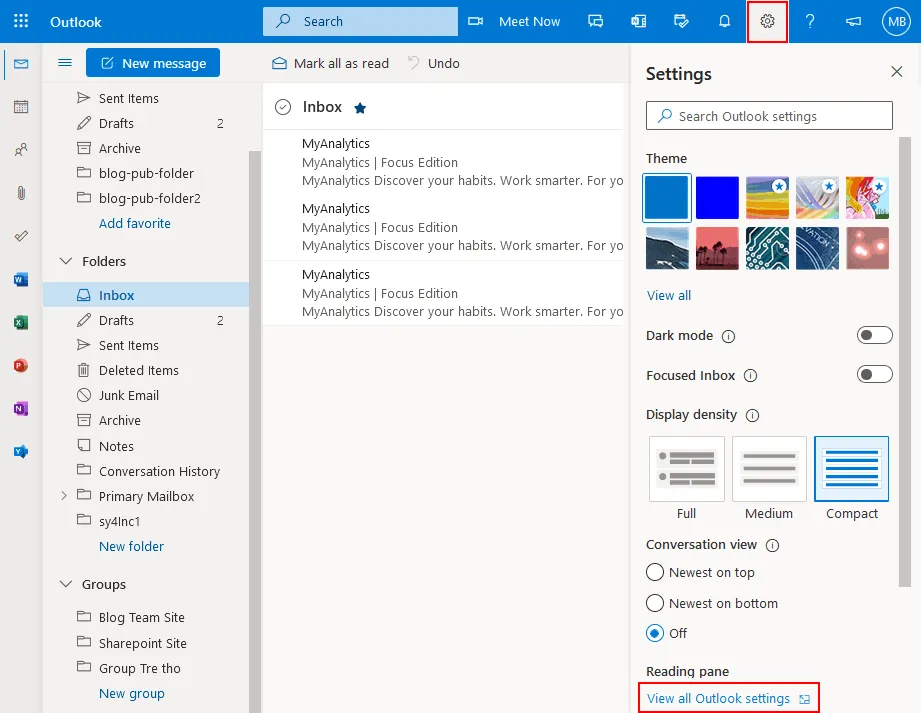Viewport: 921px width, 713px height.
Task: Toggle Dark mode switch
Action: 874,335
